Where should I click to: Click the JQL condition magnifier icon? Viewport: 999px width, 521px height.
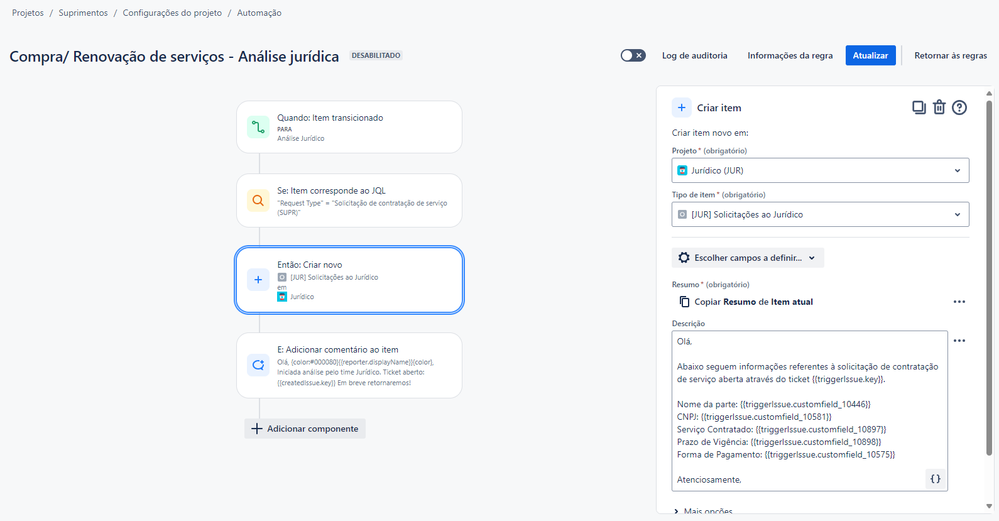(258, 201)
